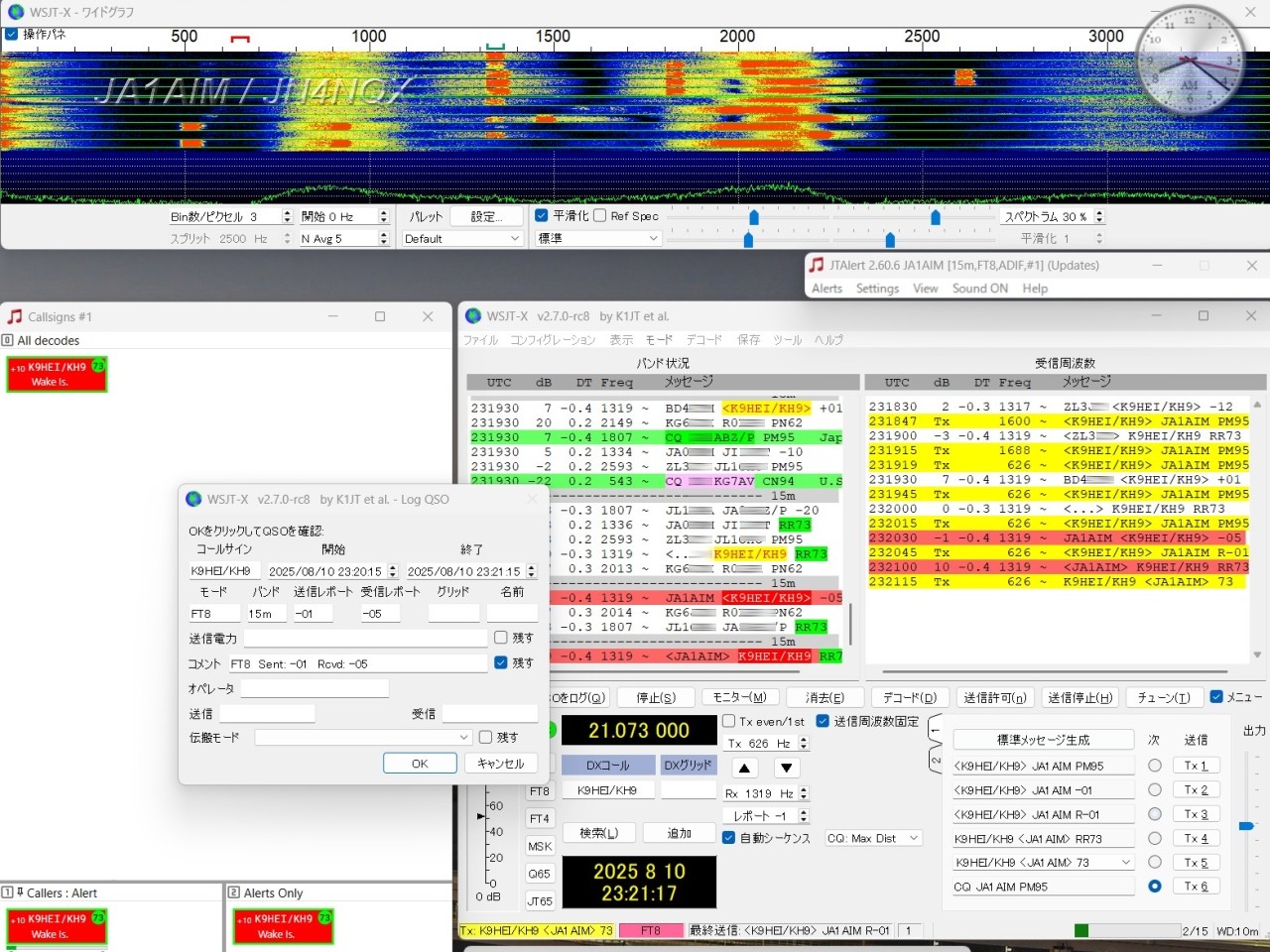Image resolution: width=1270 pixels, height=952 pixels.
Task: Click the K9HEI/KH9 alert tile in Callsigns window
Action: click(x=57, y=374)
